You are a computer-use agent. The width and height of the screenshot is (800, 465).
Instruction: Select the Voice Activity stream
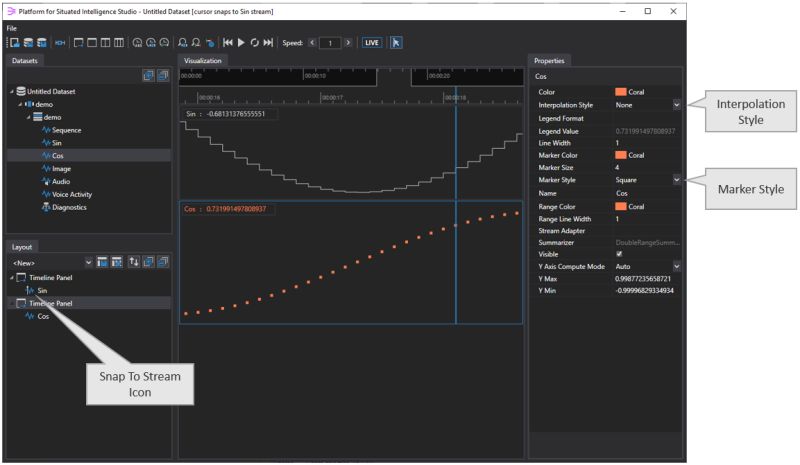coord(72,194)
